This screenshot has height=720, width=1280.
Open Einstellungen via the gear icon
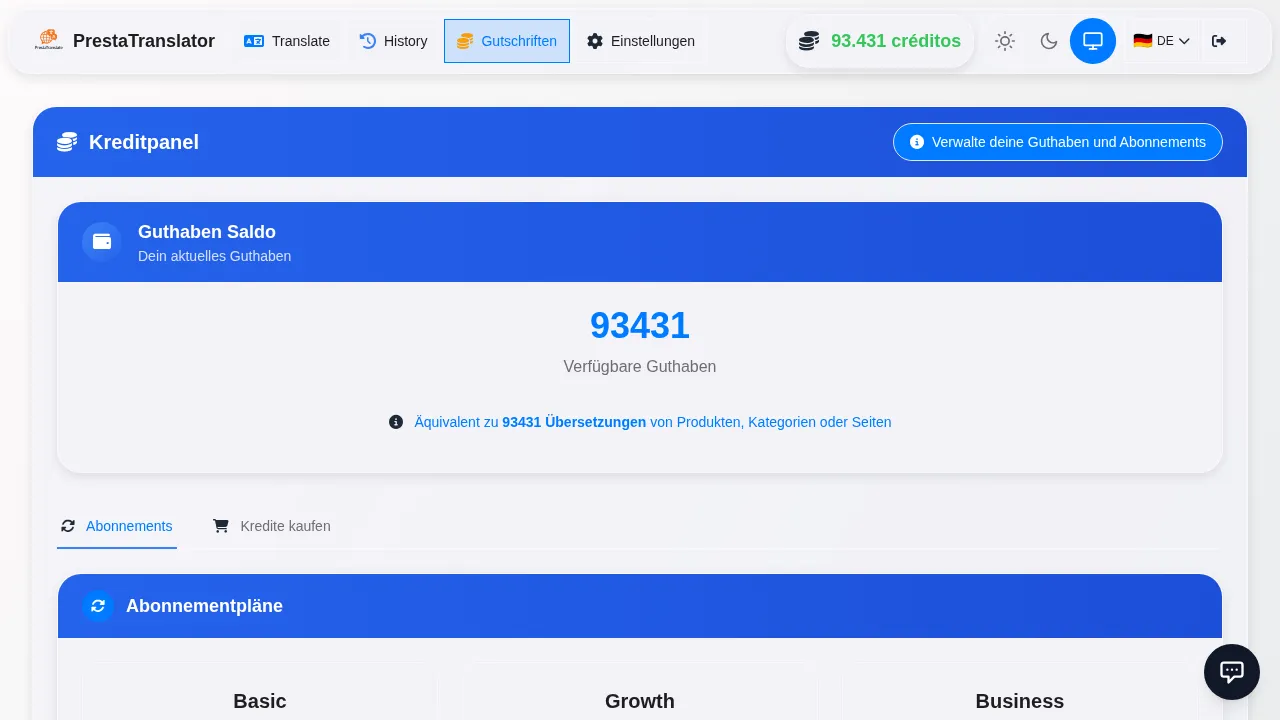pos(595,41)
